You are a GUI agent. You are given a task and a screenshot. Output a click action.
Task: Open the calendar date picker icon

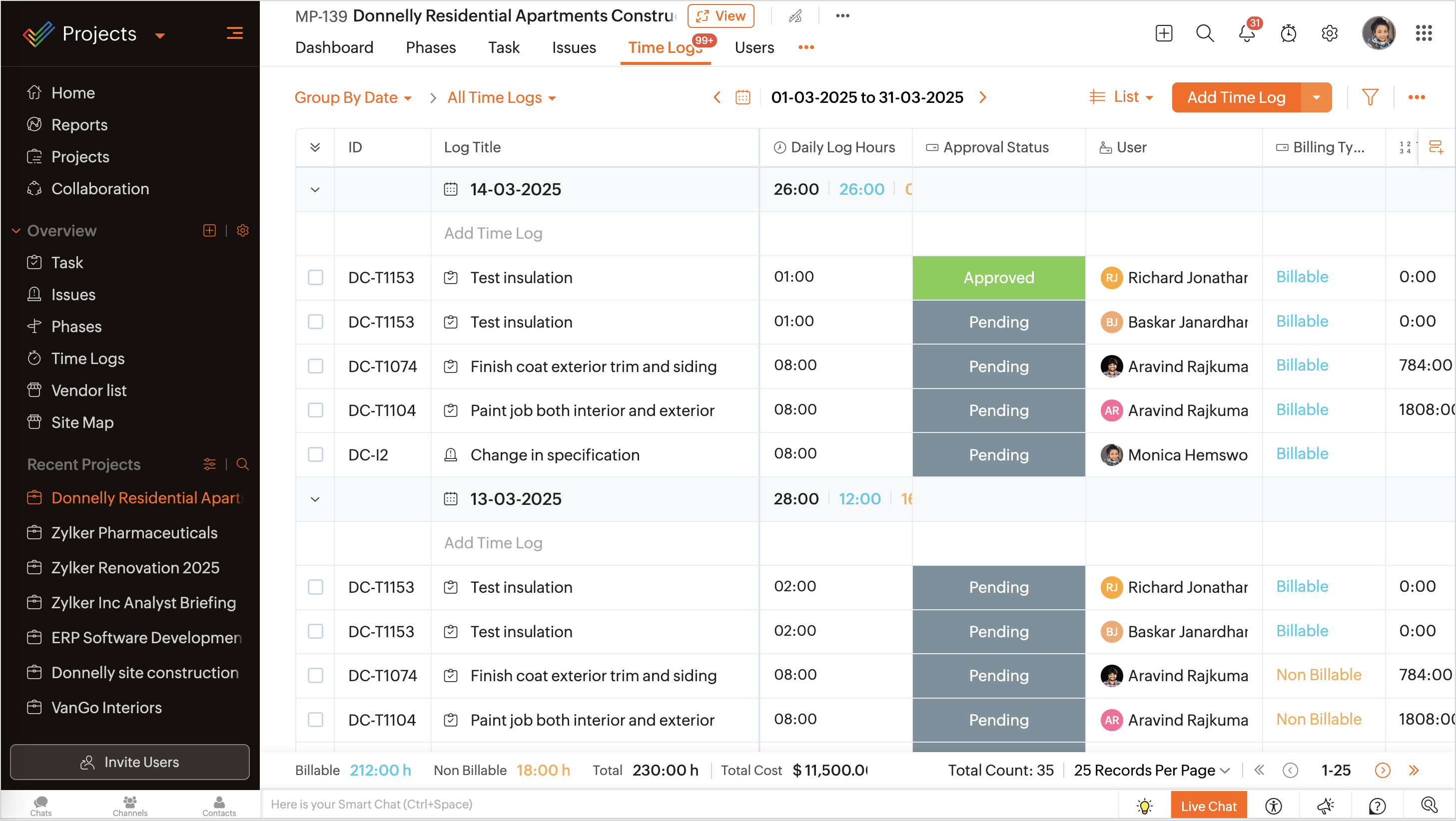pos(742,97)
